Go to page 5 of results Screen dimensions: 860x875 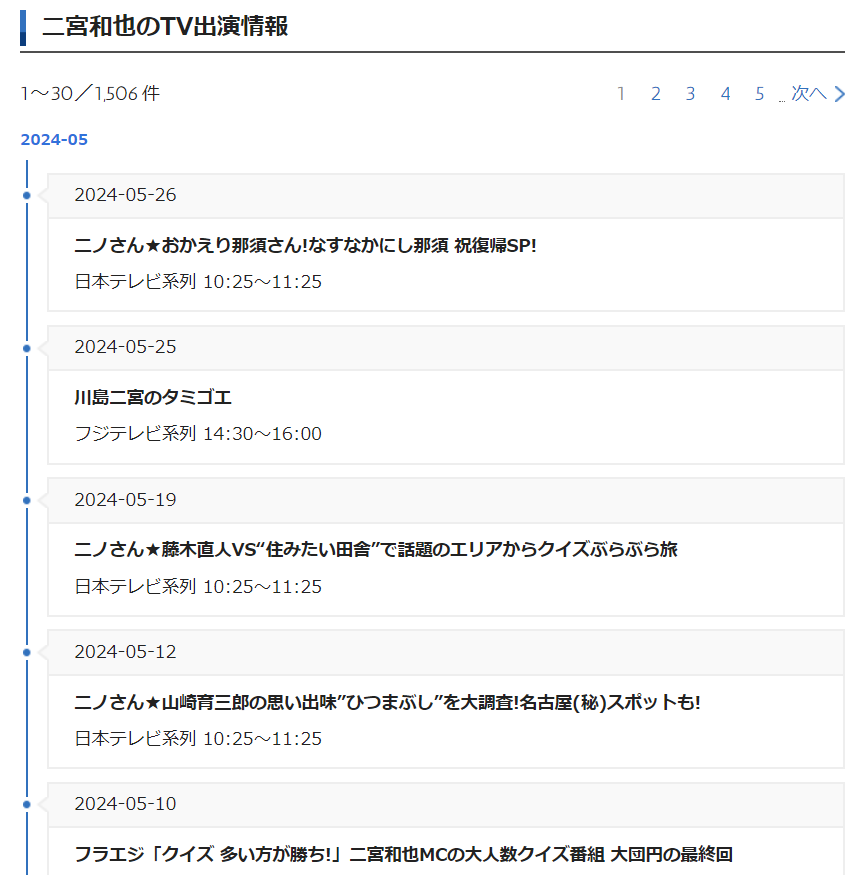pyautogui.click(x=760, y=94)
